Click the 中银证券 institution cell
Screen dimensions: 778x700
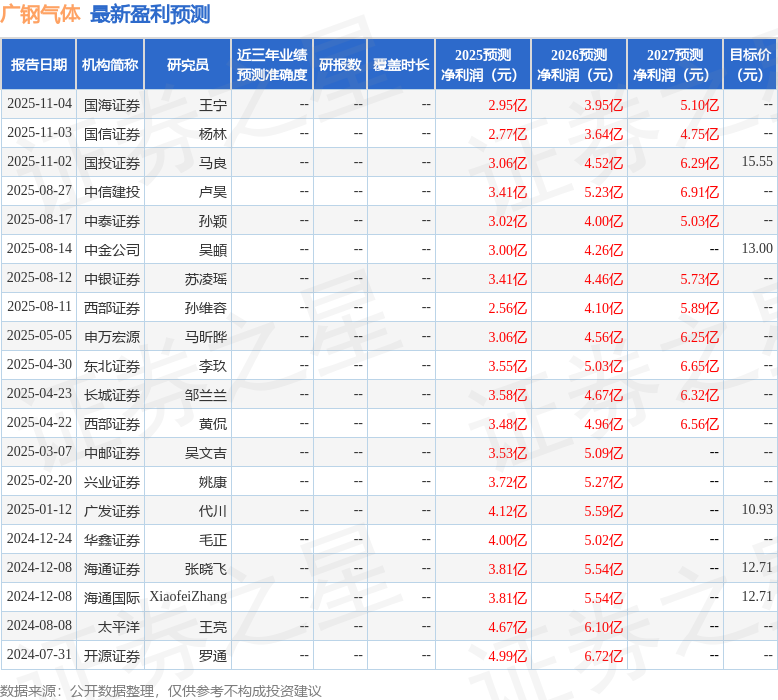pyautogui.click(x=112, y=279)
